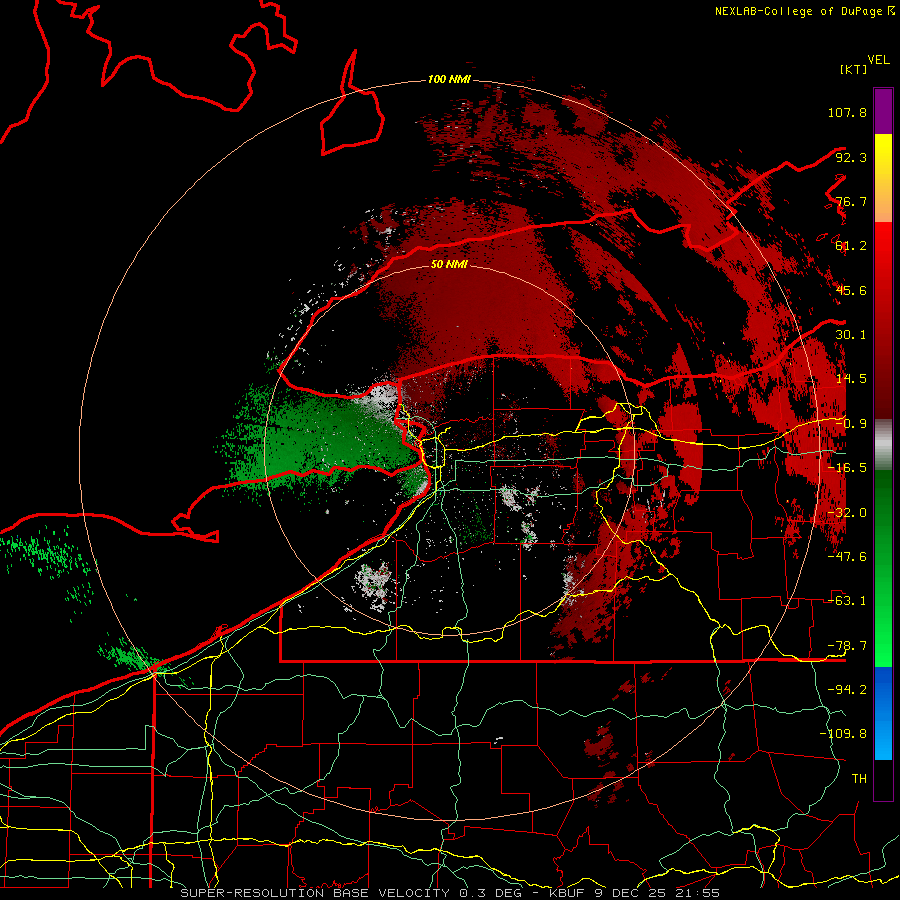Click the 50 NMI range ring label
This screenshot has height=900, width=900.
click(x=449, y=264)
